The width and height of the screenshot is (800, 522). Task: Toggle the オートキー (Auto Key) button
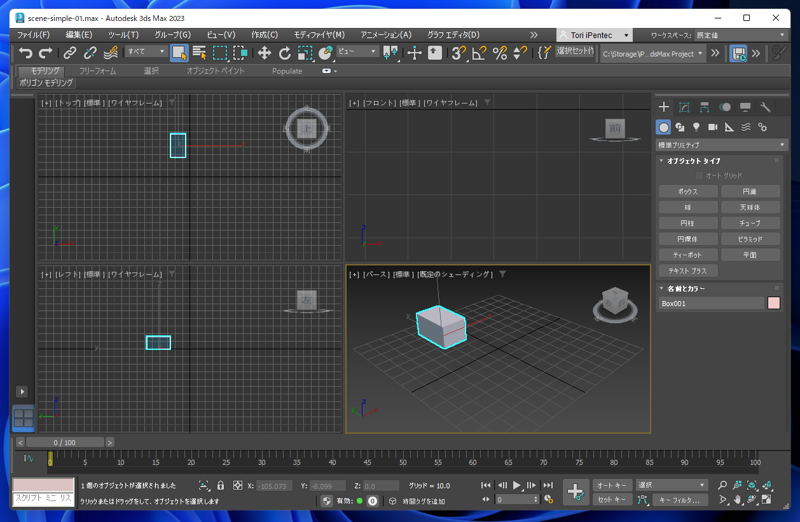click(611, 485)
